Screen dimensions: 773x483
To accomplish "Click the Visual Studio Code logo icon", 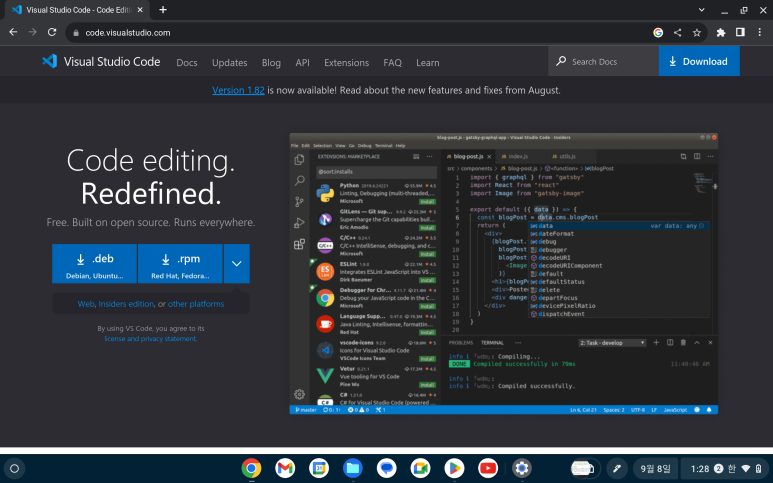I will click(x=49, y=61).
